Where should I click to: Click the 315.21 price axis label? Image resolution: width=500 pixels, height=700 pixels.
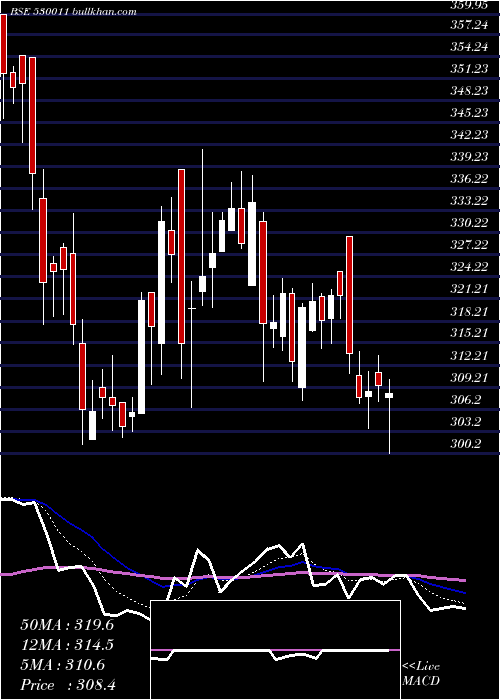[x=469, y=333]
